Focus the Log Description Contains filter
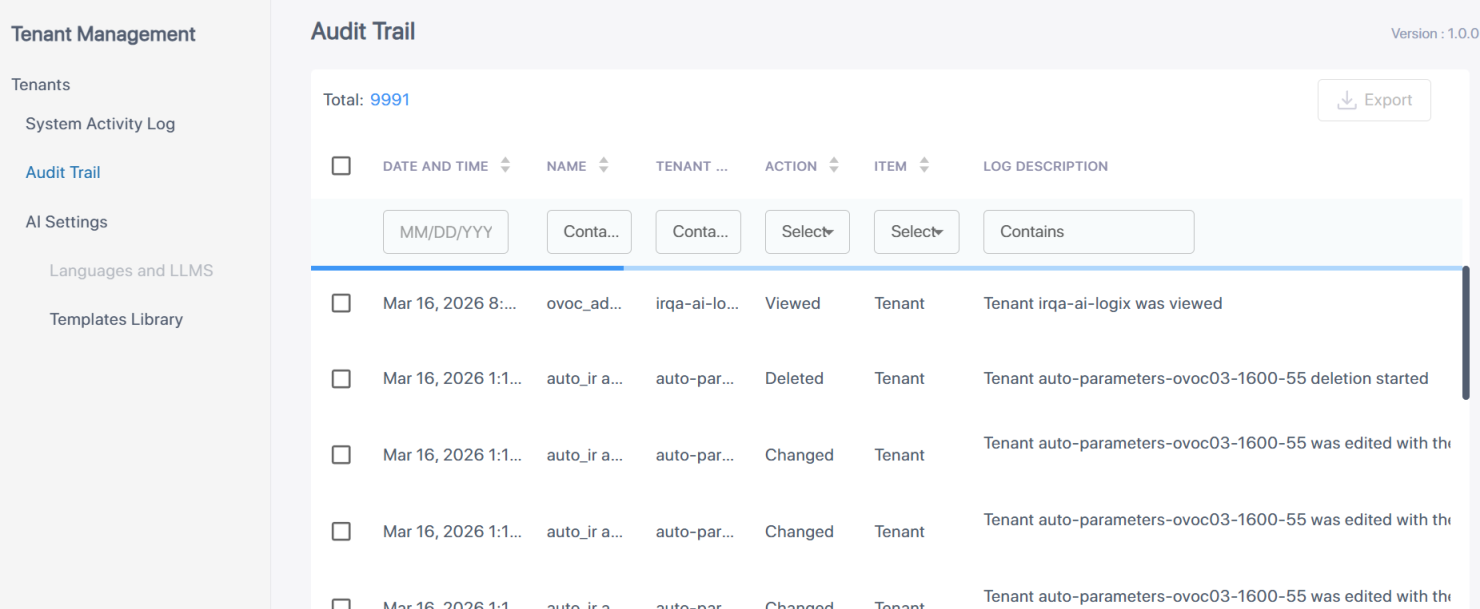Viewport: 1480px width, 609px height. click(1088, 232)
